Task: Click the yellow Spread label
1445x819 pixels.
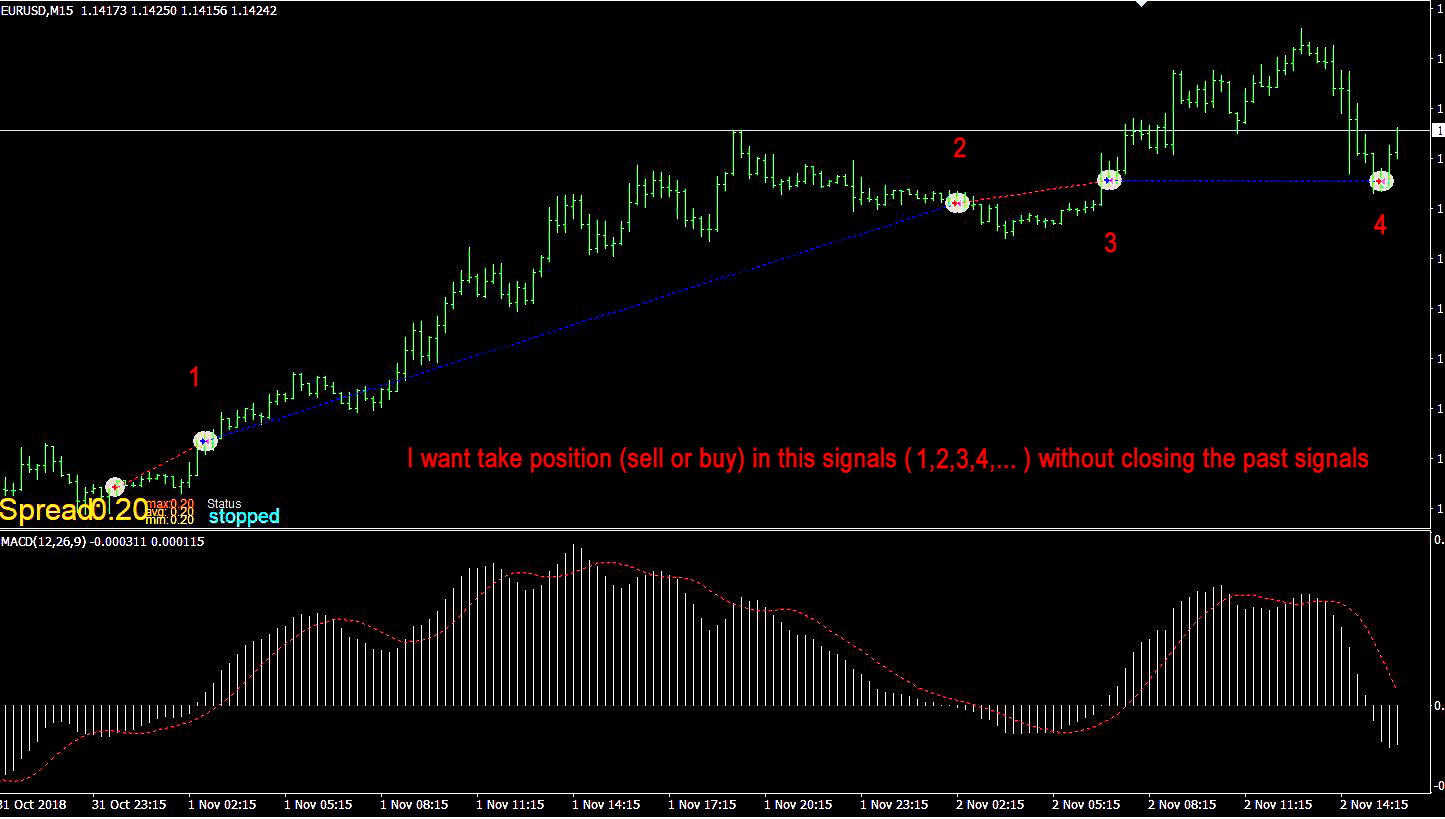Action: click(45, 510)
